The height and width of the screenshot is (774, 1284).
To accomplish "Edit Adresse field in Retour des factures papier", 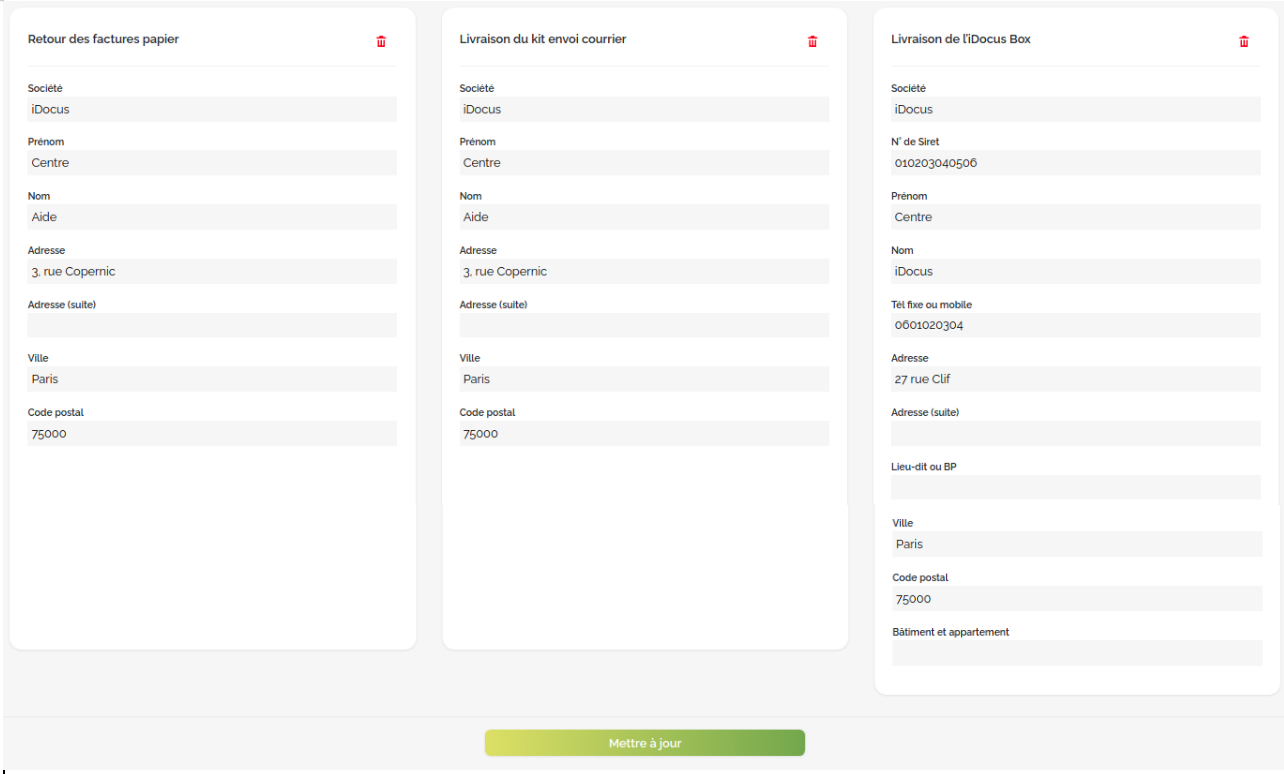I will [212, 271].
